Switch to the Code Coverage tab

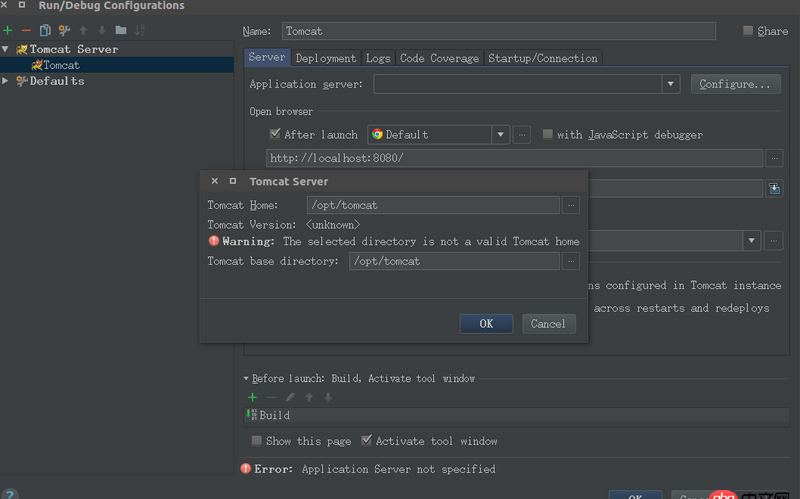pyautogui.click(x=439, y=58)
